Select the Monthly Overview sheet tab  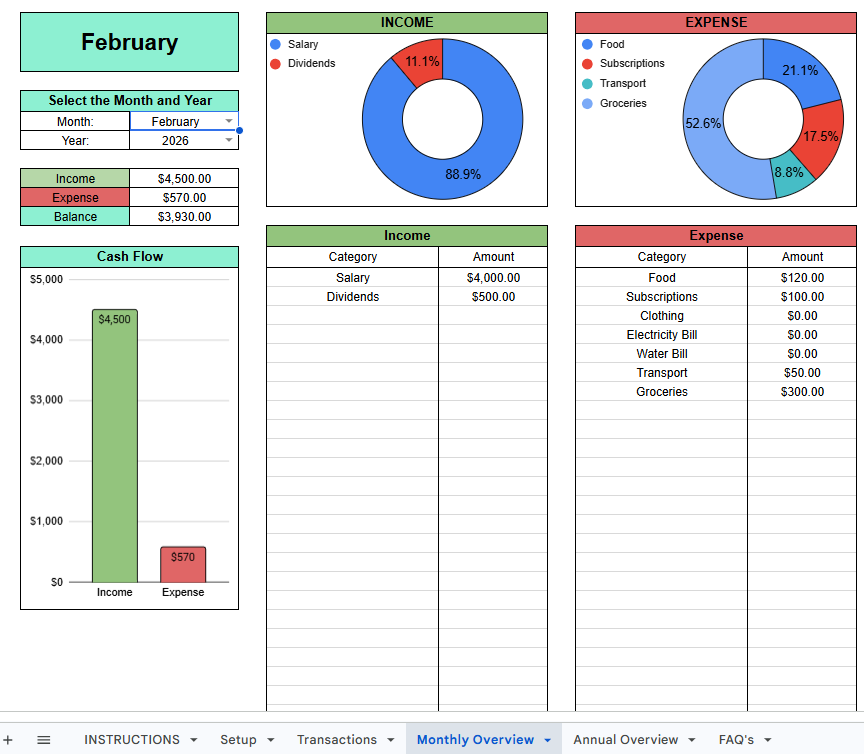click(475, 740)
